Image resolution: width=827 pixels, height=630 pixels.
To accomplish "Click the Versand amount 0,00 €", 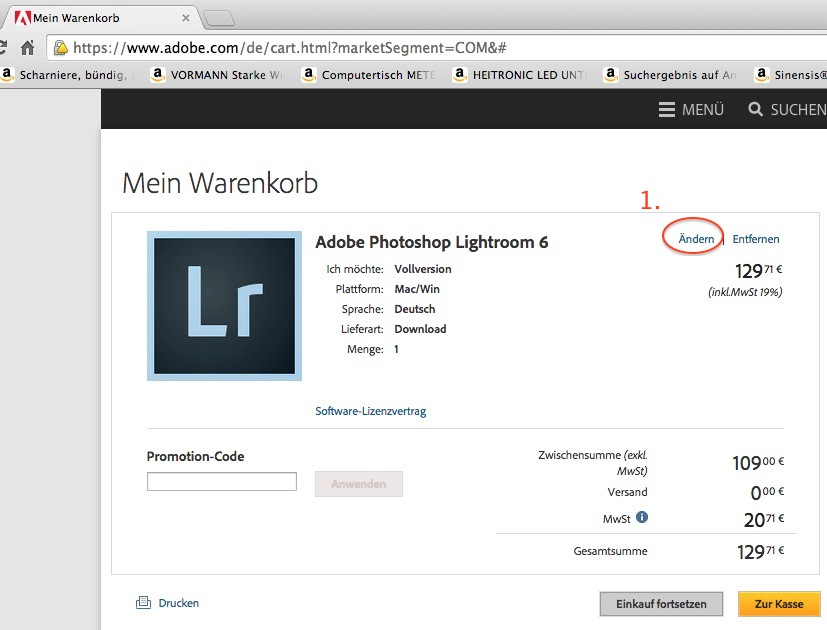I will pyautogui.click(x=767, y=492).
